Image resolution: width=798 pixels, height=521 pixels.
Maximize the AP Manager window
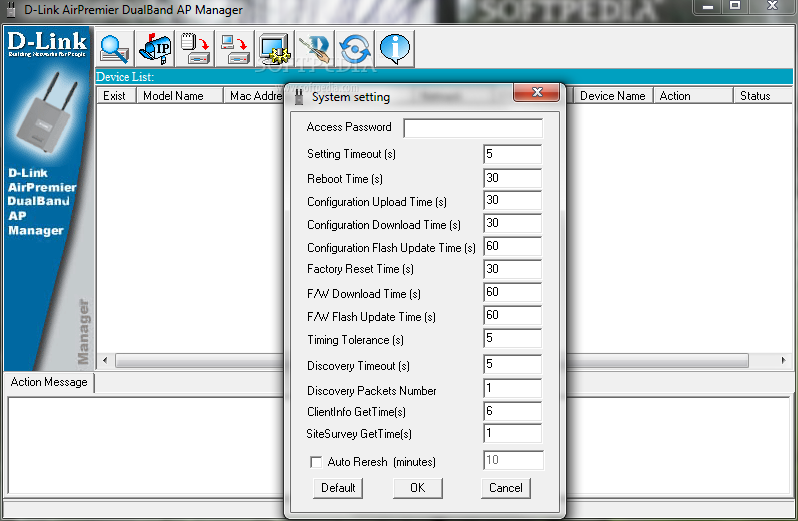[x=735, y=7]
